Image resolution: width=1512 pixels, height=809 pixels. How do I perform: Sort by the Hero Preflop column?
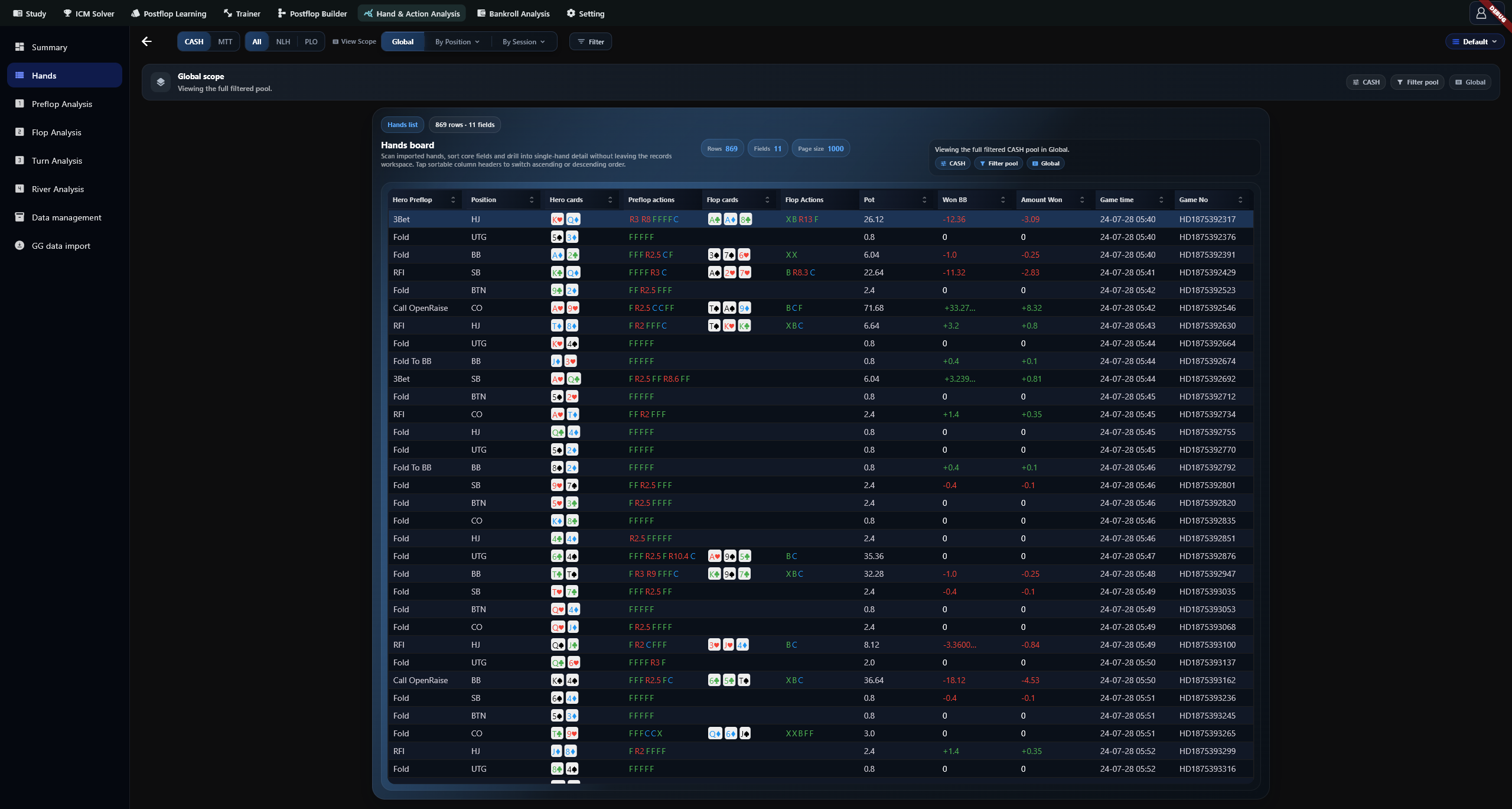(x=424, y=200)
